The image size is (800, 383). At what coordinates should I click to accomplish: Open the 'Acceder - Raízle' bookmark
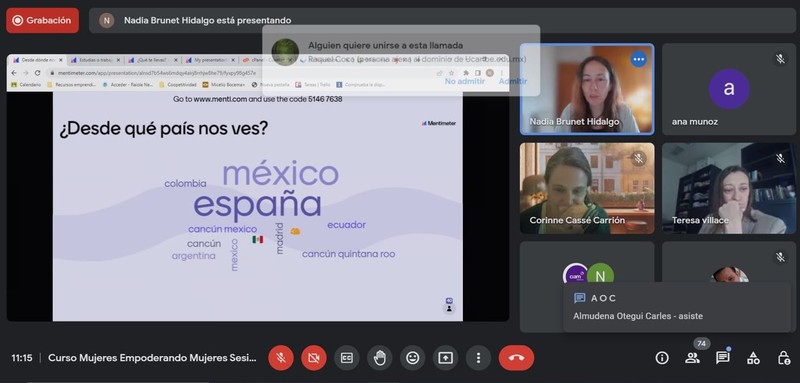point(128,85)
